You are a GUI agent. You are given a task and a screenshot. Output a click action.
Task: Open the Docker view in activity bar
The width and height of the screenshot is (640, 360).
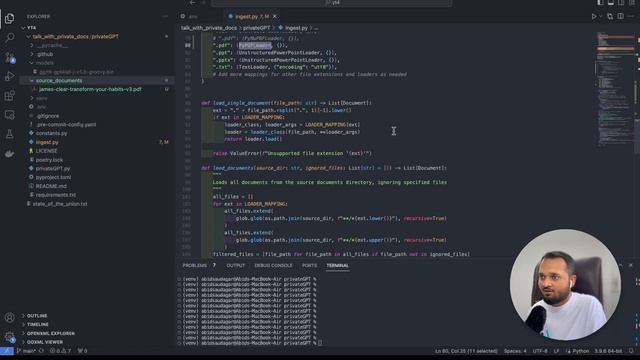[x=9, y=153]
